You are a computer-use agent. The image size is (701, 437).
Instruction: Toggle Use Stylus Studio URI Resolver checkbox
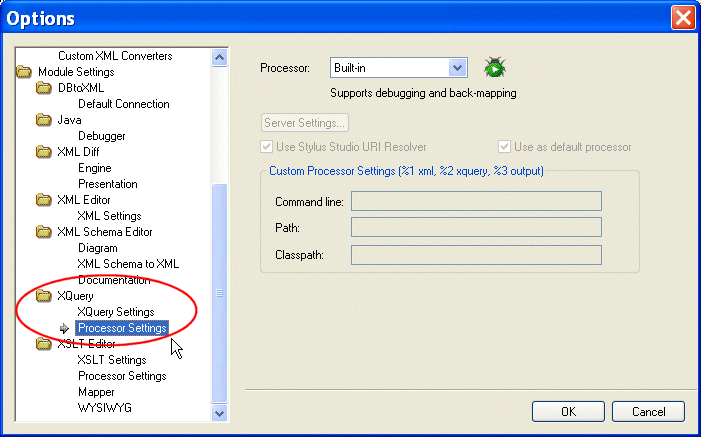[267, 147]
